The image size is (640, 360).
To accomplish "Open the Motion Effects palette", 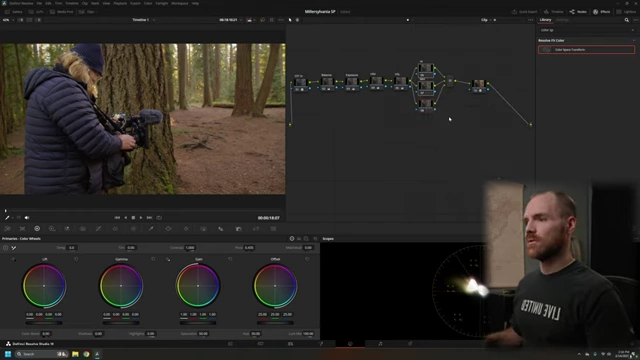I will click(x=83, y=229).
